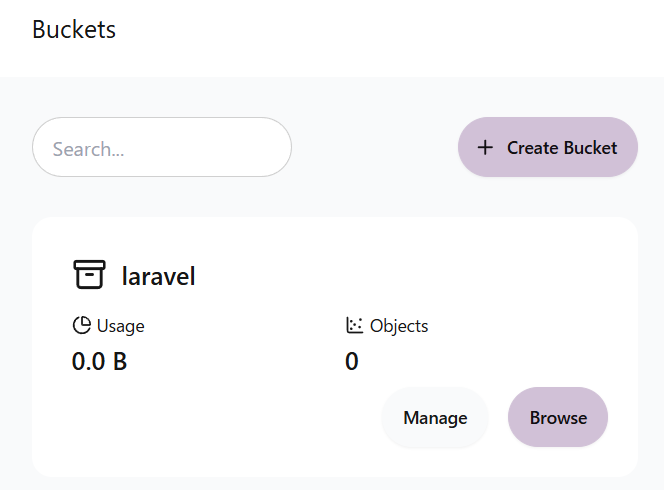664x490 pixels.
Task: Click the Usage pie chart icon
Action: (81, 325)
